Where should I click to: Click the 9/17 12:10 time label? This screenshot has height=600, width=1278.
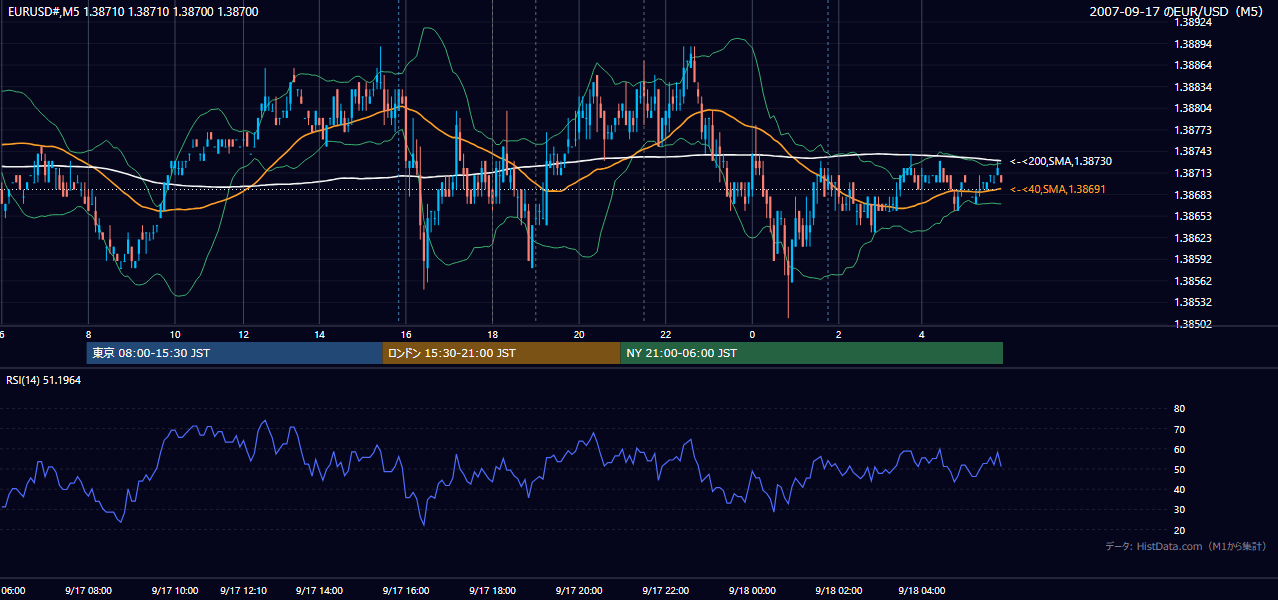pyautogui.click(x=243, y=591)
